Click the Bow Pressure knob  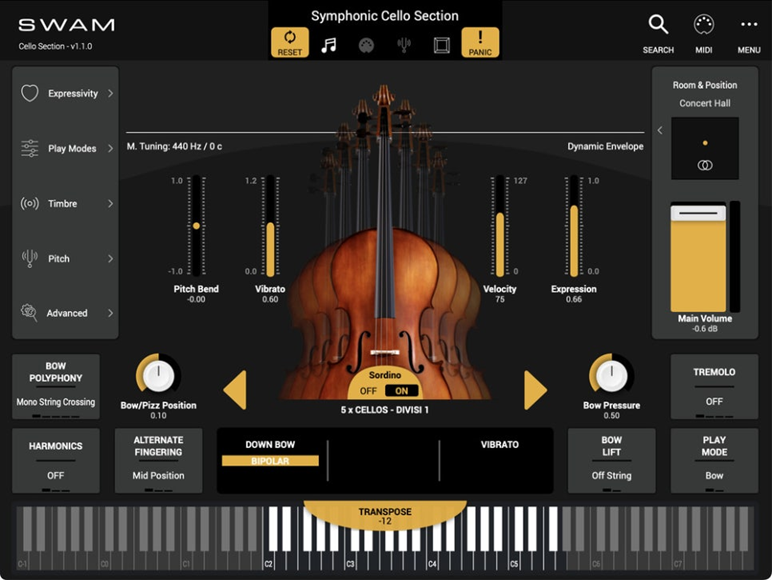[611, 376]
